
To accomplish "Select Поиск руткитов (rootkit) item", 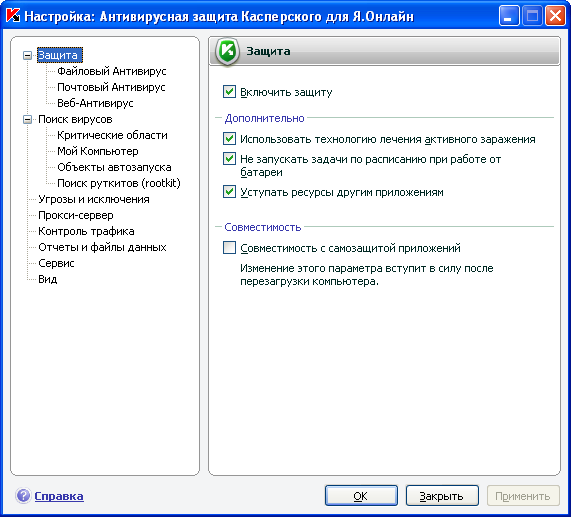I will [x=119, y=183].
